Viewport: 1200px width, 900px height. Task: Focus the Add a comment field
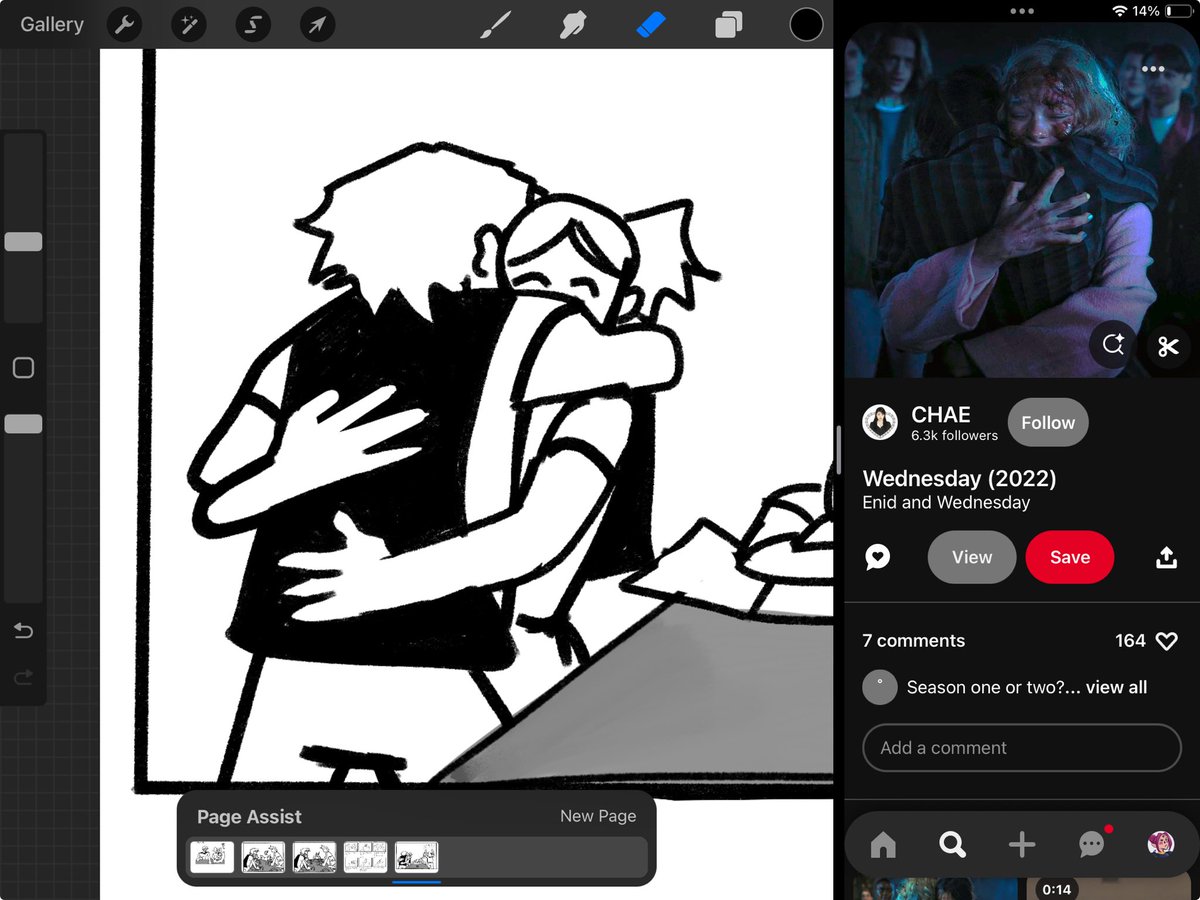tap(1022, 748)
